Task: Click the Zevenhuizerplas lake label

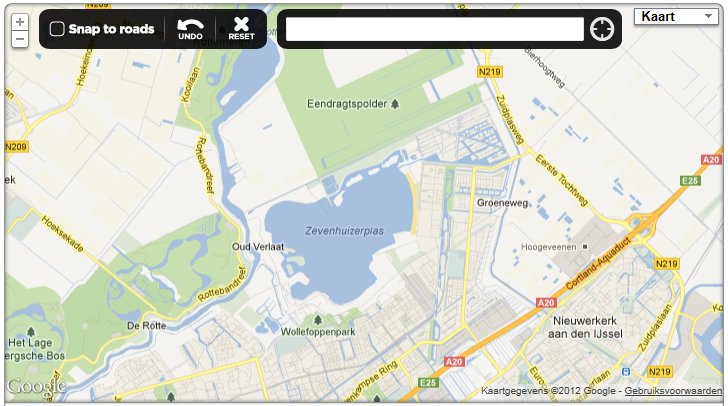Action: [344, 230]
